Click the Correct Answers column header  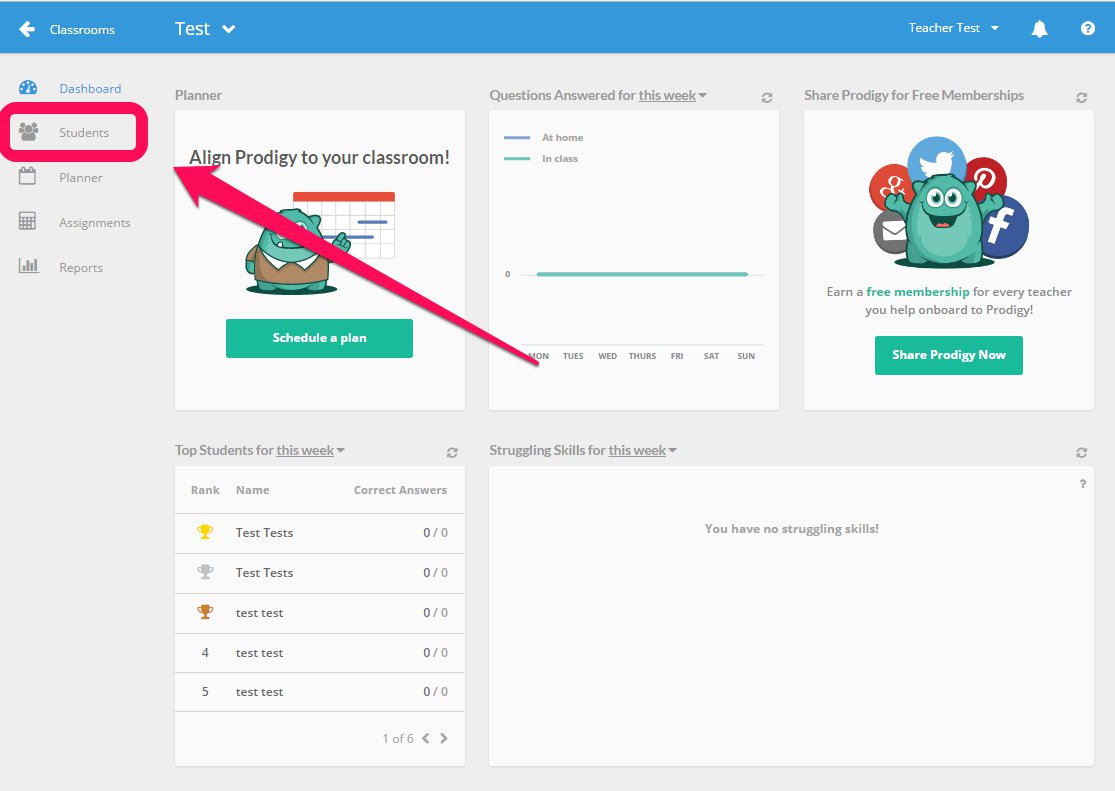400,490
